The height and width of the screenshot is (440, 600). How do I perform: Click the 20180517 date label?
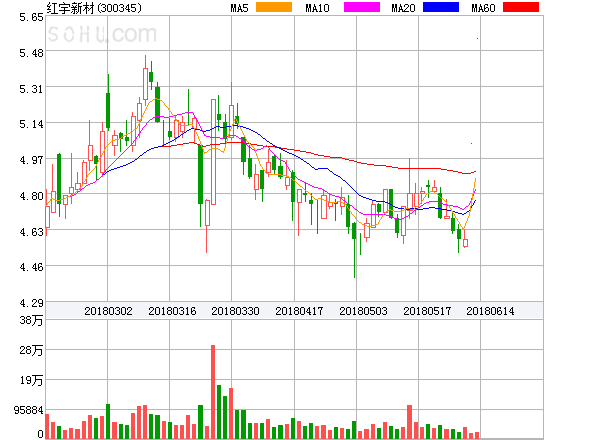427,311
